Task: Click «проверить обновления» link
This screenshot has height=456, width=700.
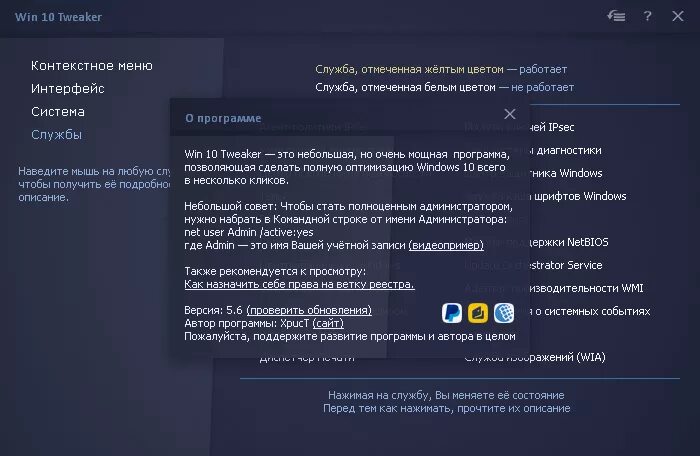Action: click(x=309, y=310)
